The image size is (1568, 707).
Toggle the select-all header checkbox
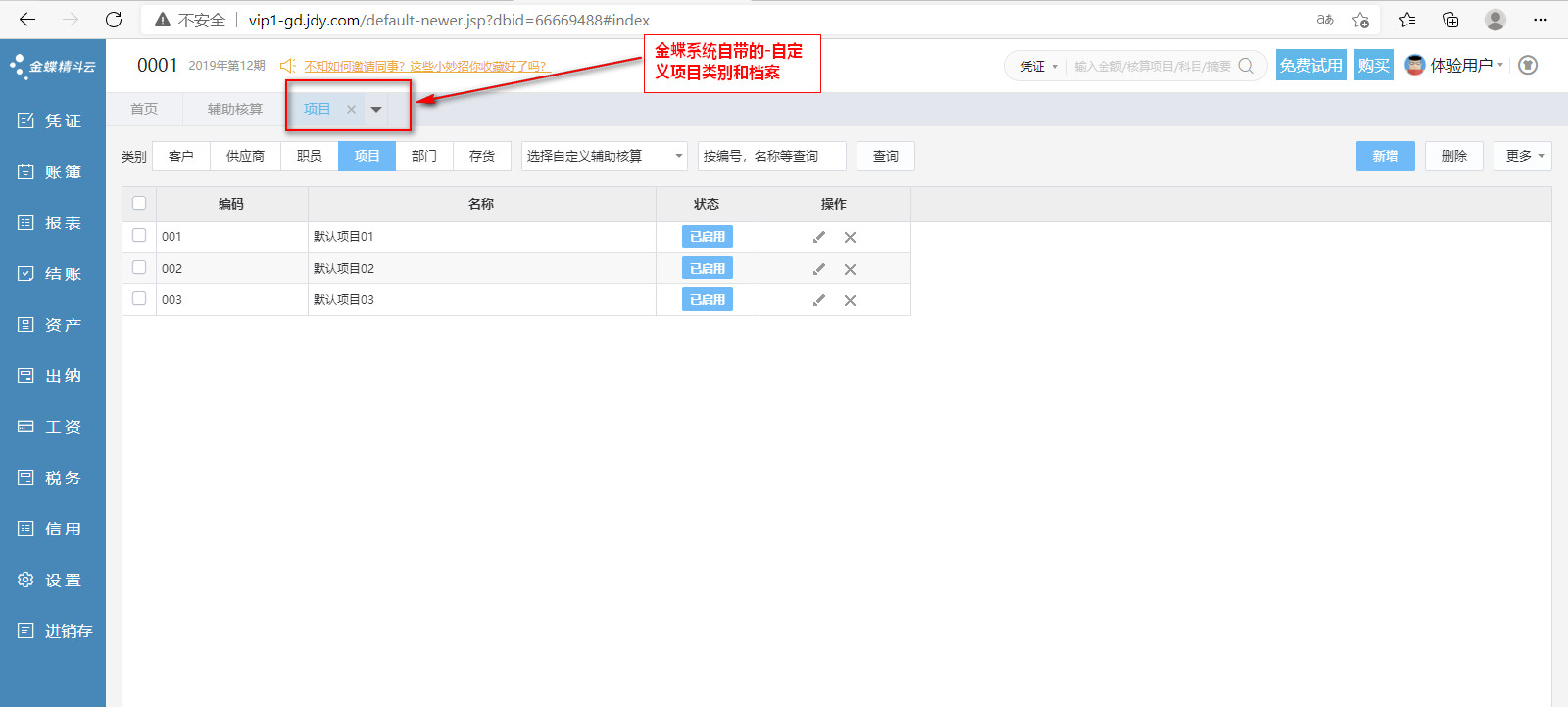[x=139, y=203]
